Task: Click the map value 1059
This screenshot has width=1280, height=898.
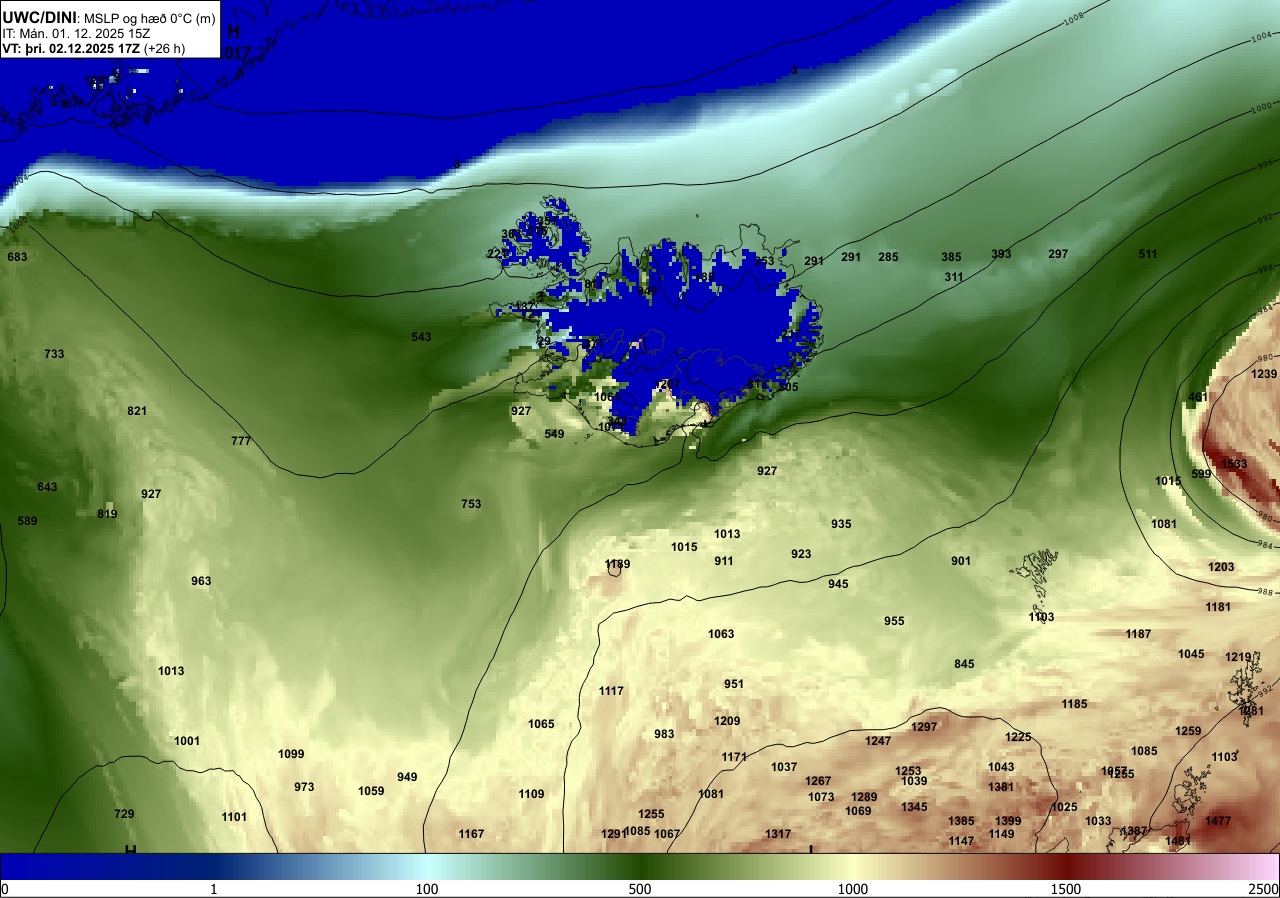Action: pyautogui.click(x=371, y=791)
